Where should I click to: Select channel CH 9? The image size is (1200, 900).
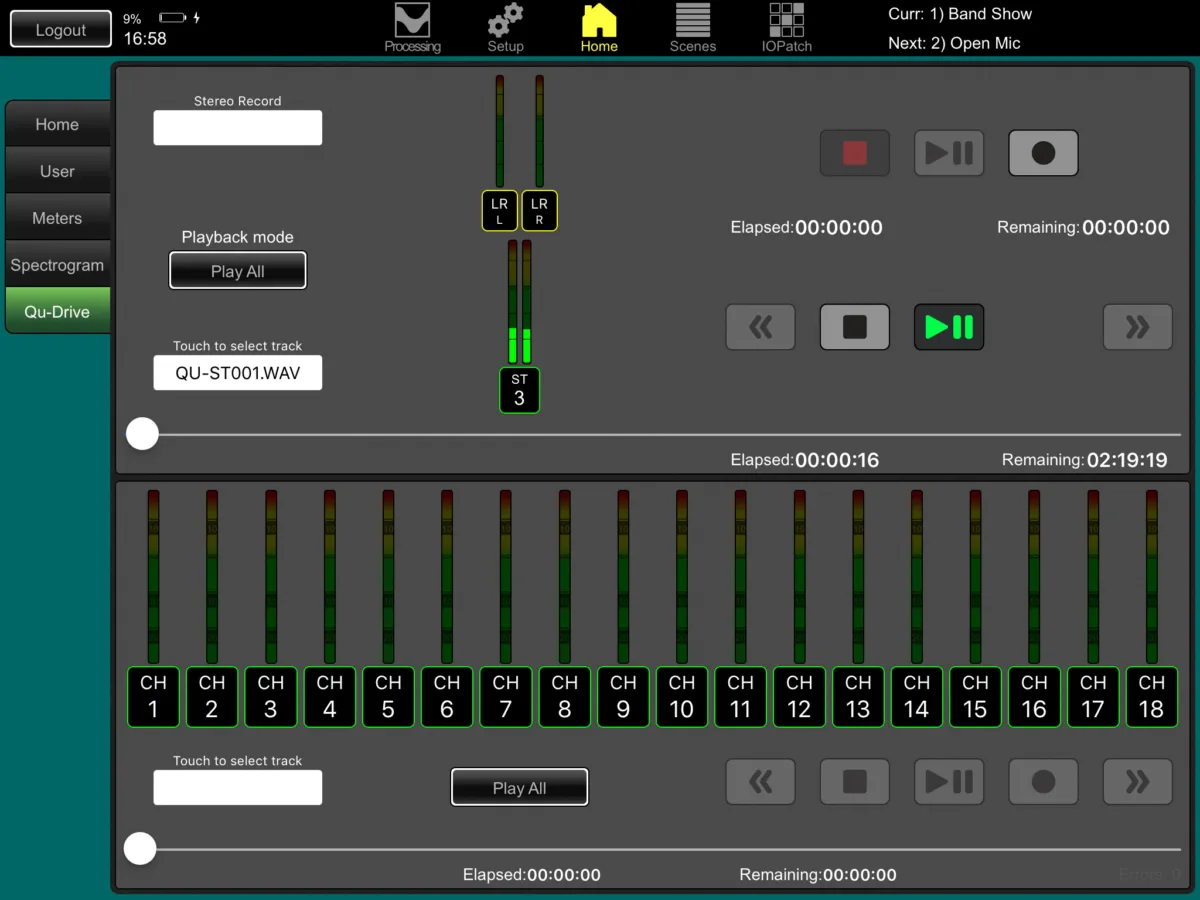click(x=623, y=697)
